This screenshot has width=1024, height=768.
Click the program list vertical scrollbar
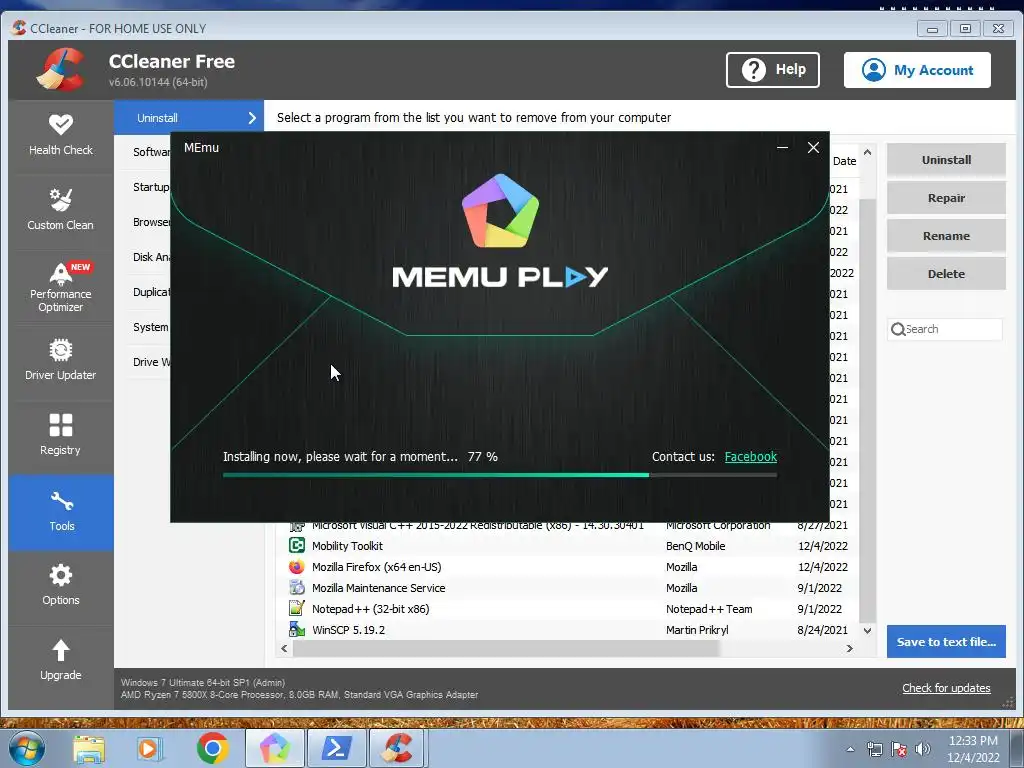867,410
